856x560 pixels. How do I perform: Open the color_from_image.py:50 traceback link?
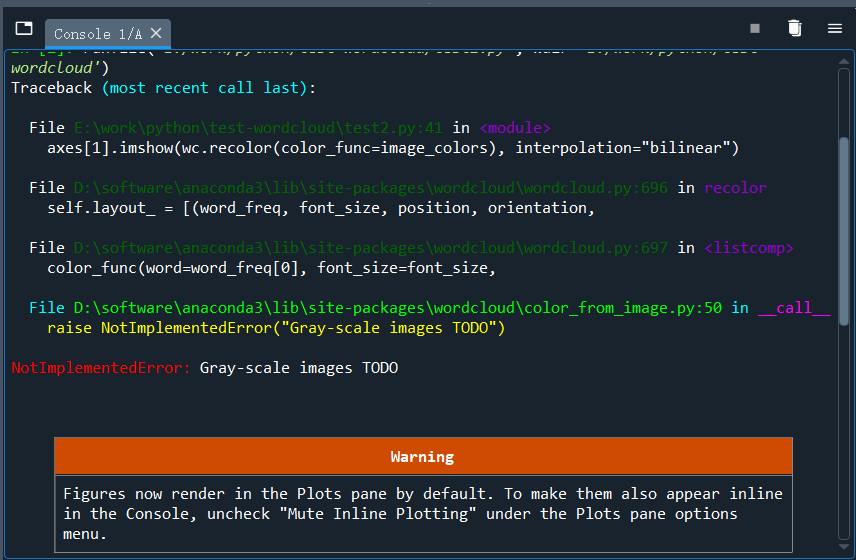point(396,308)
